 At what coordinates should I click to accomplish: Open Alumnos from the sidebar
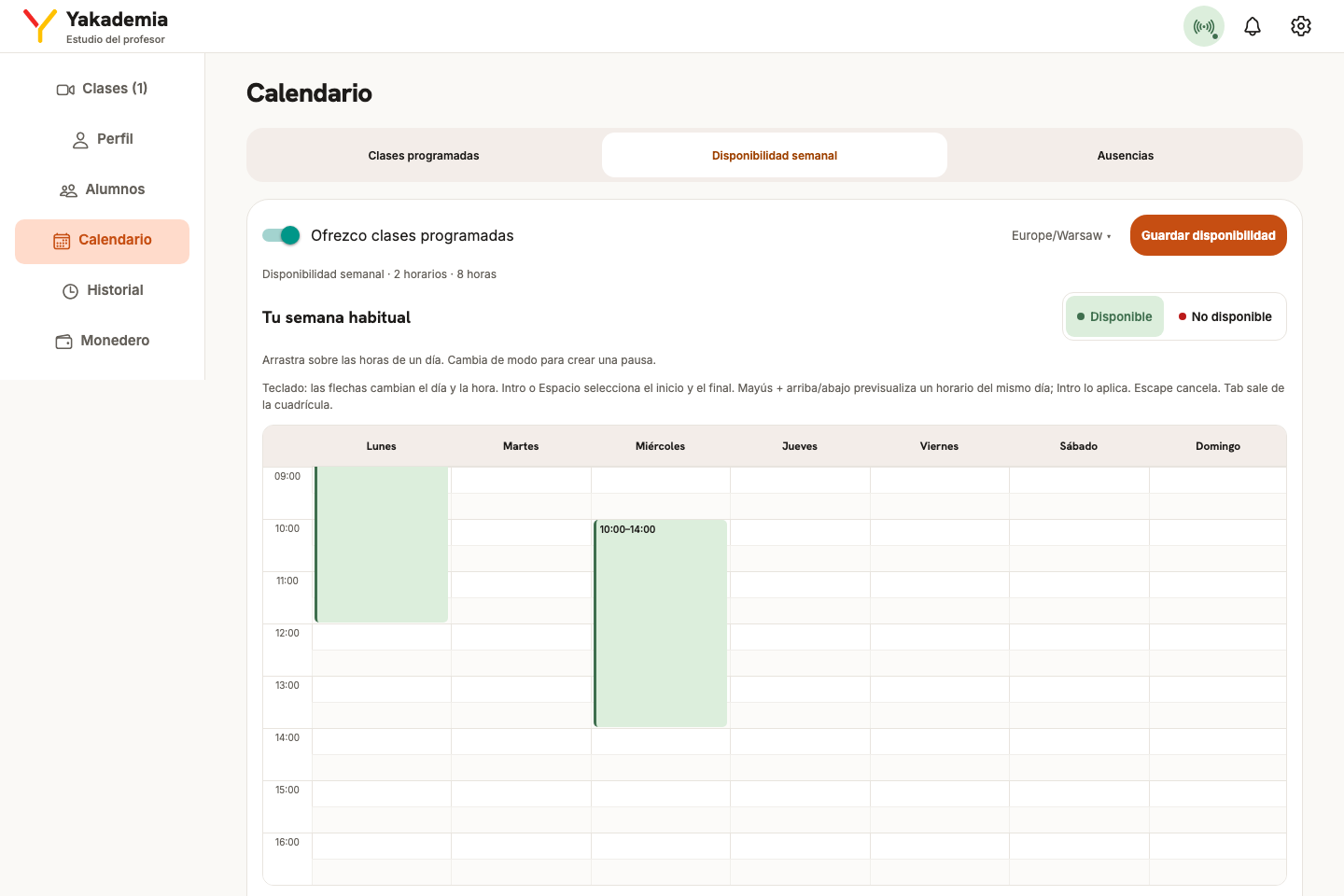tap(103, 189)
